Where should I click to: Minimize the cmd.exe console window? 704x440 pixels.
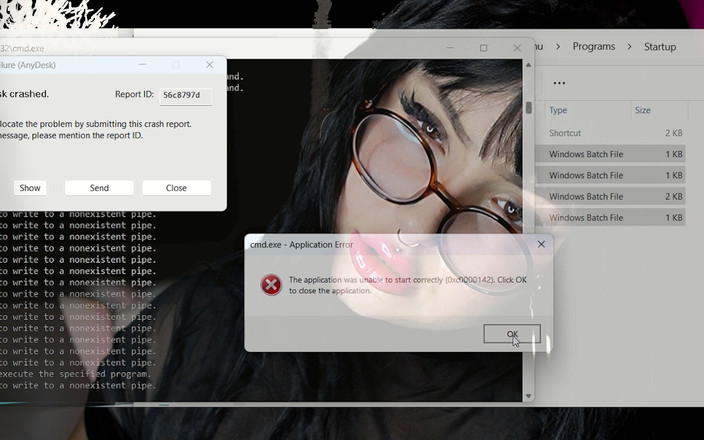[450, 47]
